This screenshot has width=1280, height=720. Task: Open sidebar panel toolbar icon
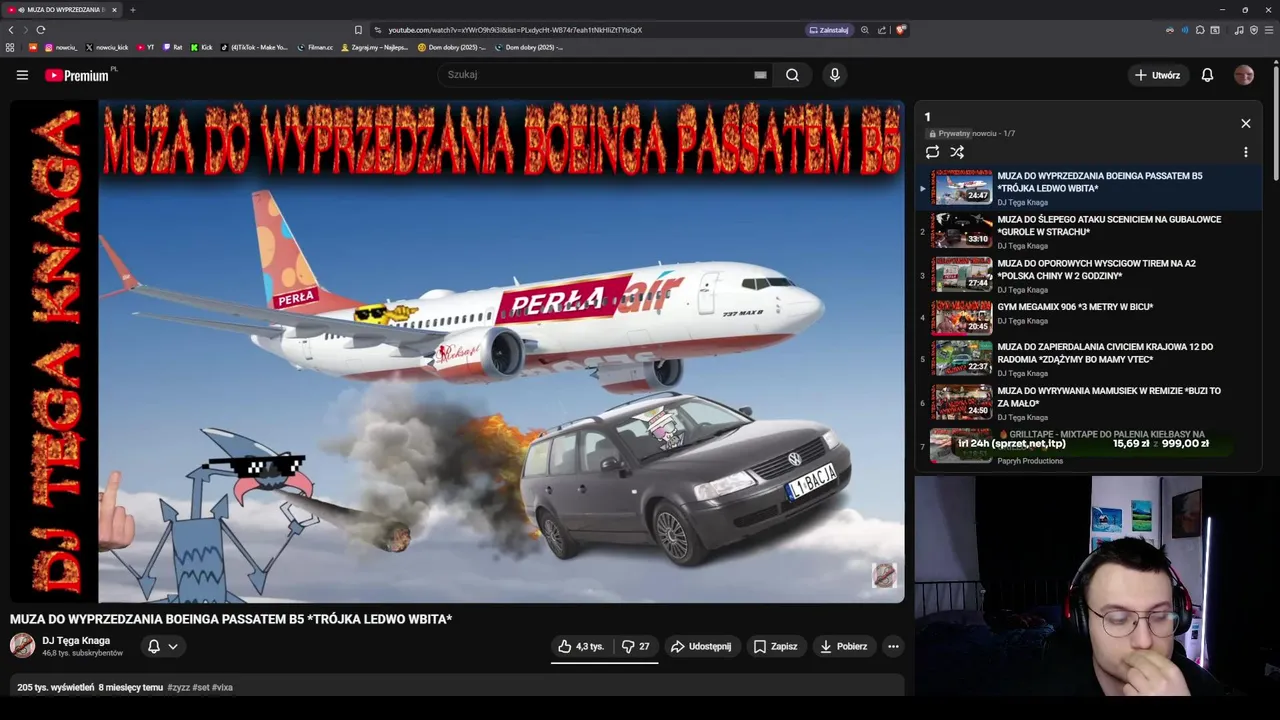[x=1215, y=30]
